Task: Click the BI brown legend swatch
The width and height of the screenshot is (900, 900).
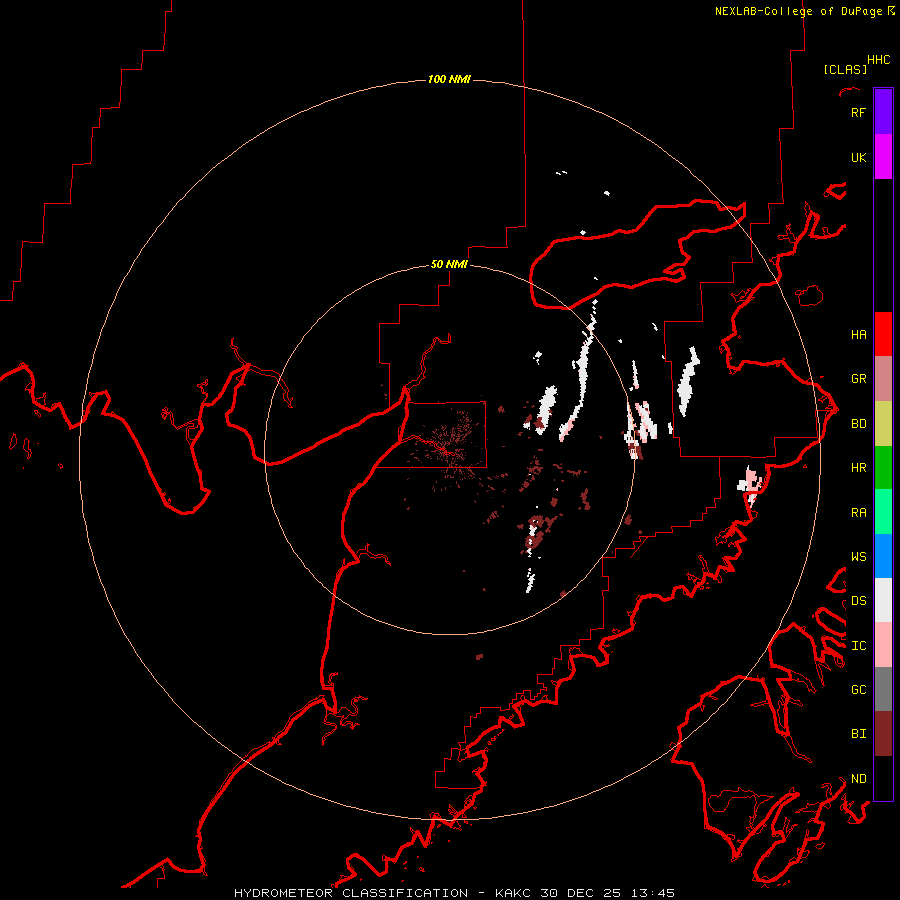Action: (x=883, y=734)
